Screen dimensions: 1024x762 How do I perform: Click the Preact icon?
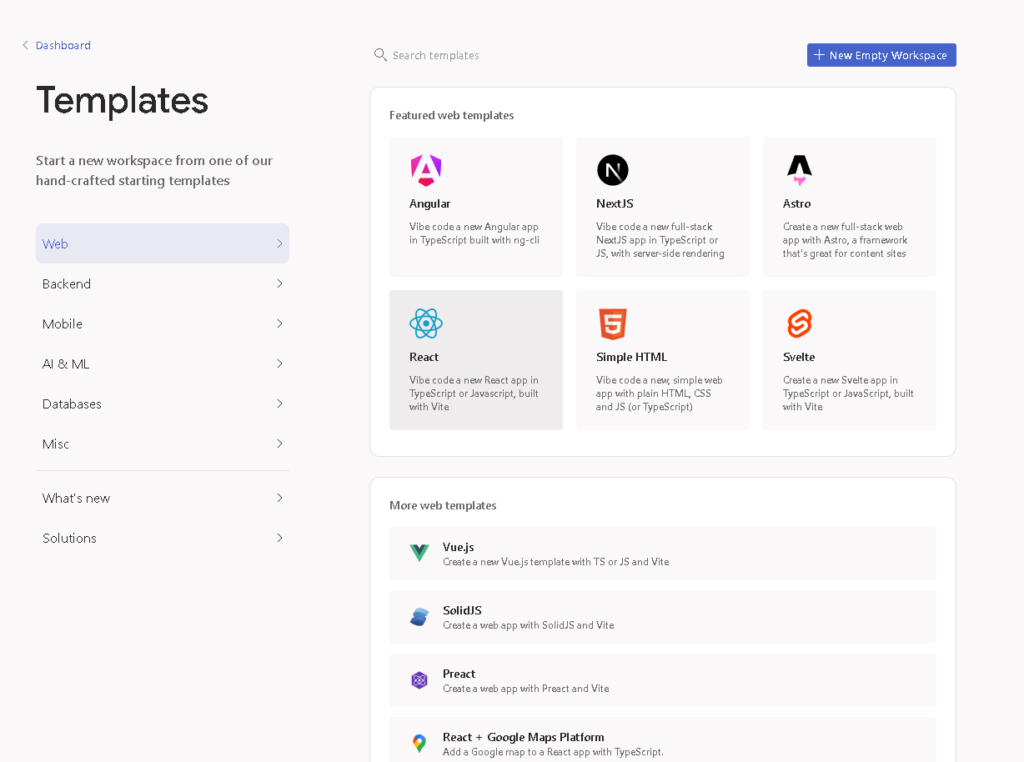coord(420,678)
